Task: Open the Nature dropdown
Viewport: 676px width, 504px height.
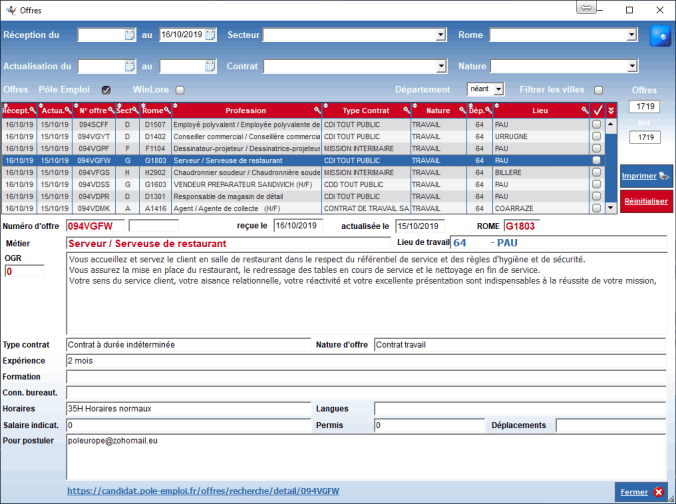Action: click(x=632, y=66)
